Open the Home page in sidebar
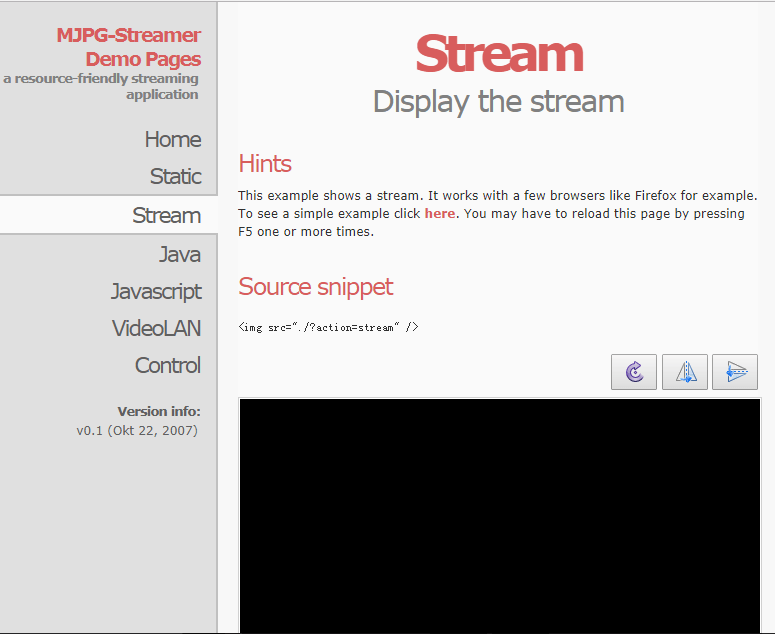Image resolution: width=775 pixels, height=634 pixels. 172,140
